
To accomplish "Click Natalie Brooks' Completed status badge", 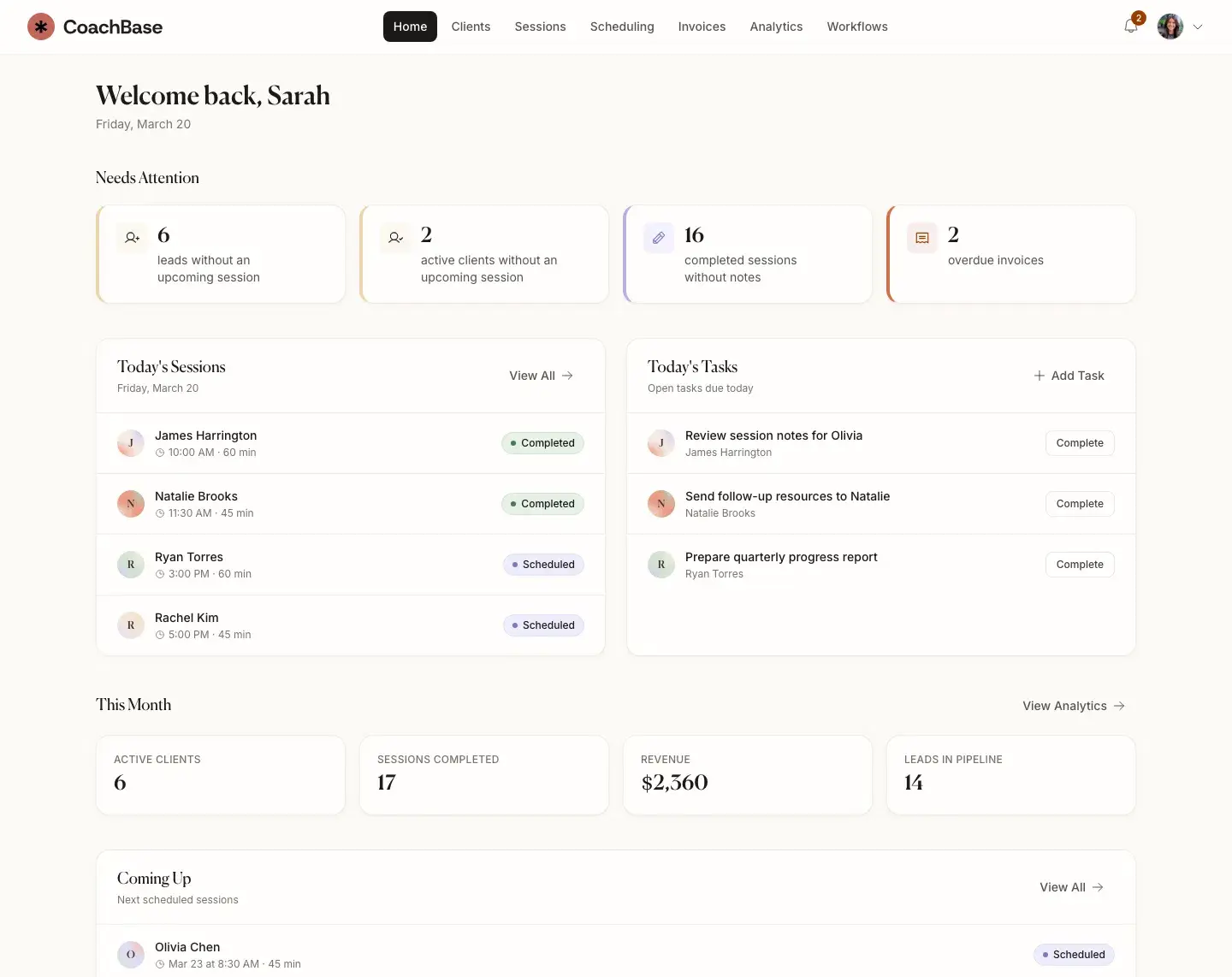I will click(x=542, y=504).
